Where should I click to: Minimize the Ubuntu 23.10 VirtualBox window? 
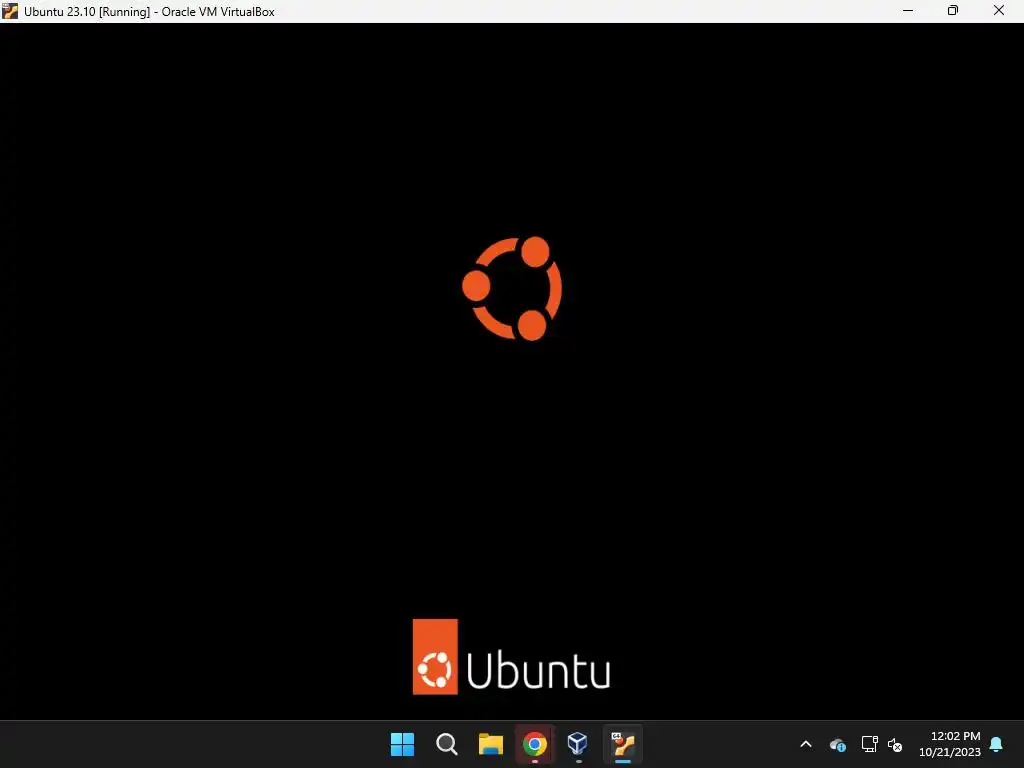(x=908, y=11)
